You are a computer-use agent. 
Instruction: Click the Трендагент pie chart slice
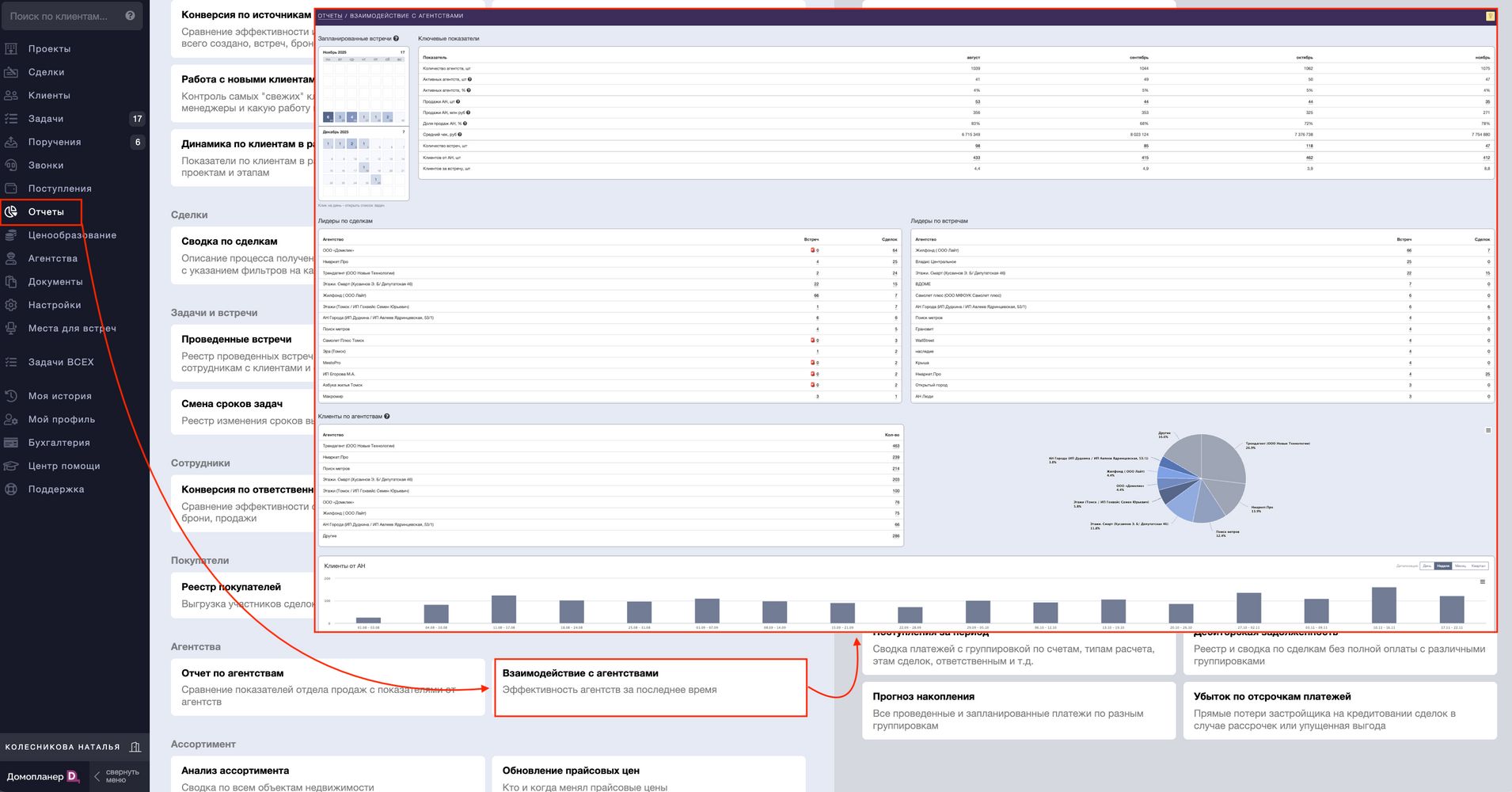[x=1224, y=459]
